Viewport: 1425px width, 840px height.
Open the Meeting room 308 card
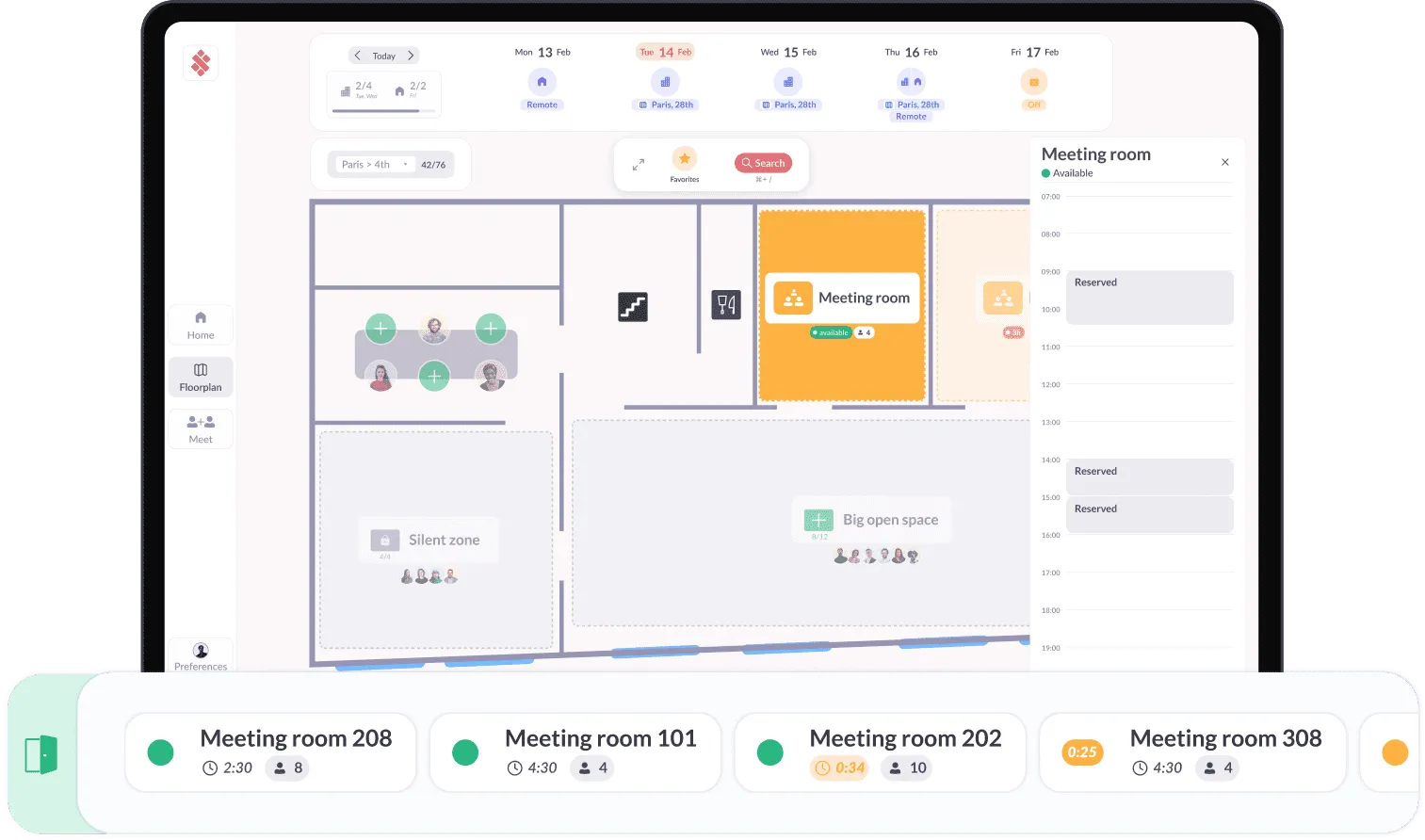[x=1192, y=752]
